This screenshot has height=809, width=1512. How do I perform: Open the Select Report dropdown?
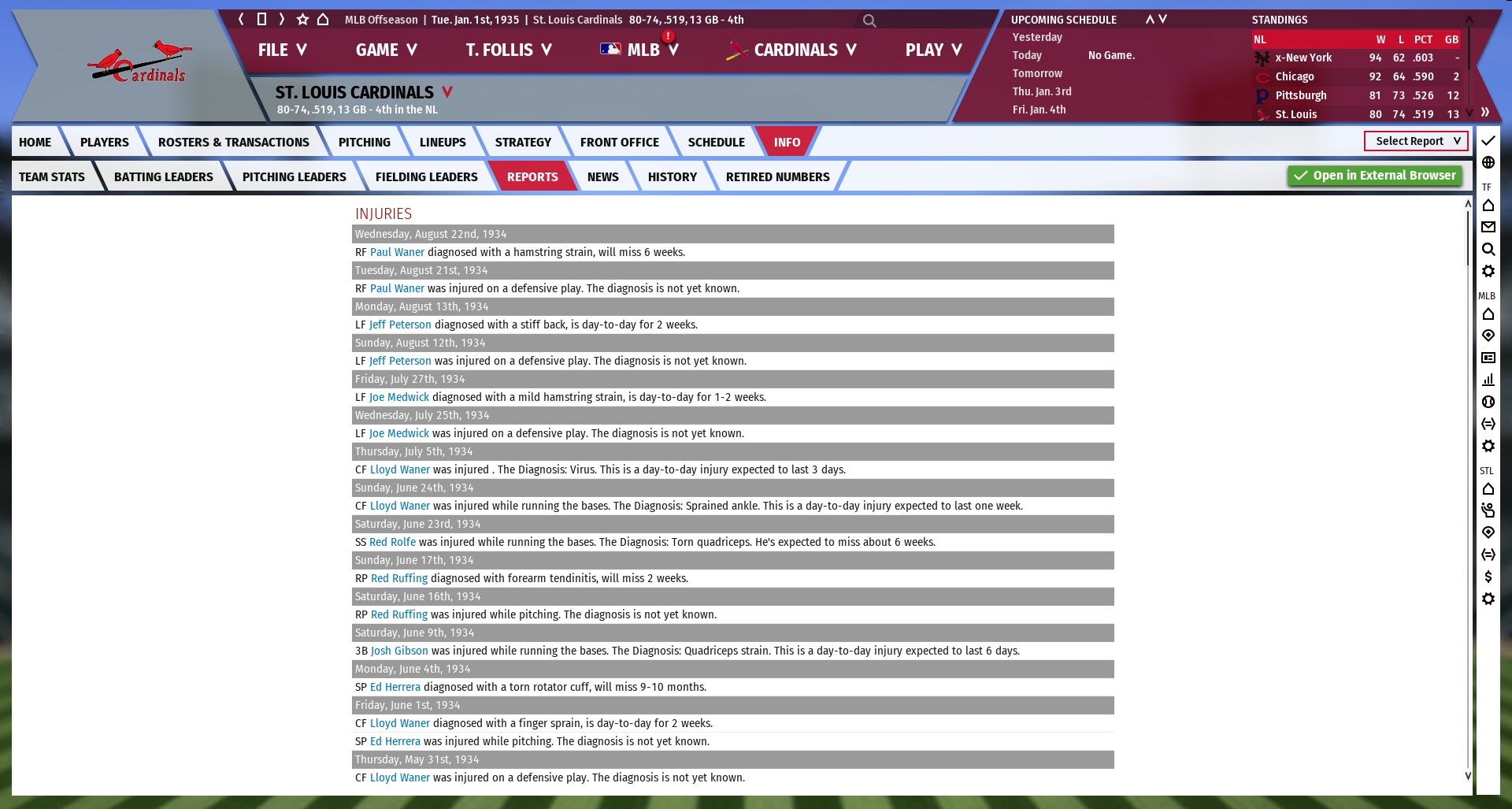pyautogui.click(x=1416, y=141)
